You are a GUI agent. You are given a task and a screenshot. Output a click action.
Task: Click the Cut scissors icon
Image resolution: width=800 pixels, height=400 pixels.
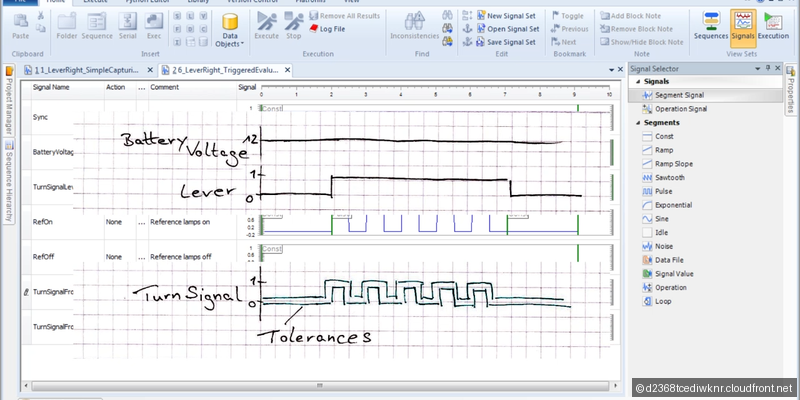pyautogui.click(x=40, y=16)
